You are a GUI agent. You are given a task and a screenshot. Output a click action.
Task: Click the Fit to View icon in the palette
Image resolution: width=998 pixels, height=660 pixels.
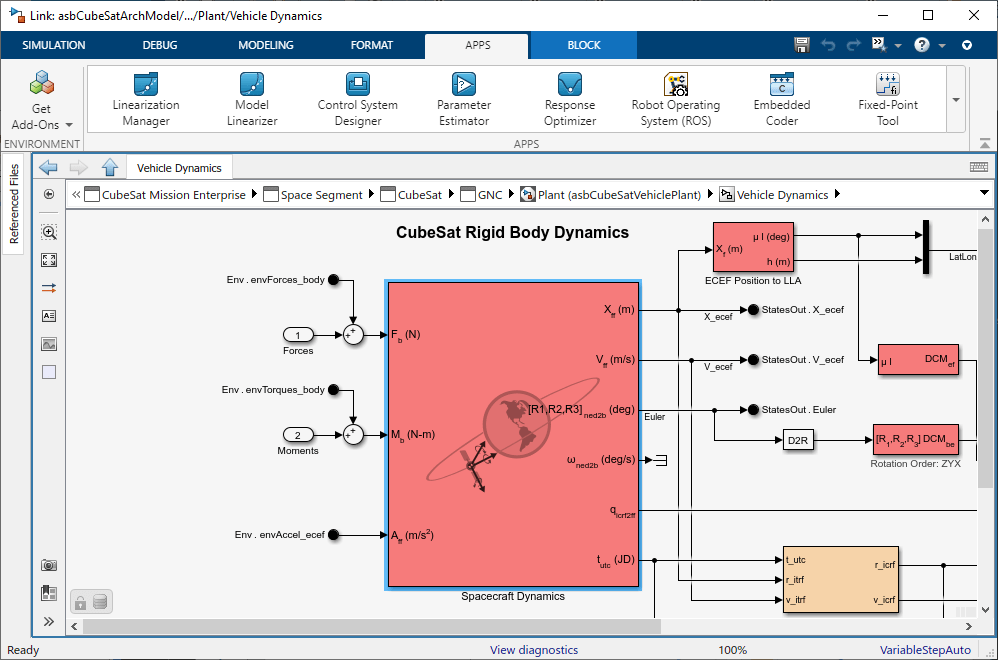49,260
